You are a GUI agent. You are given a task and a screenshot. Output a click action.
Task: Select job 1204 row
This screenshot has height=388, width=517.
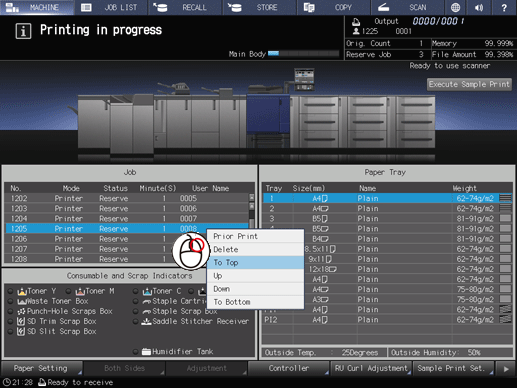127,219
